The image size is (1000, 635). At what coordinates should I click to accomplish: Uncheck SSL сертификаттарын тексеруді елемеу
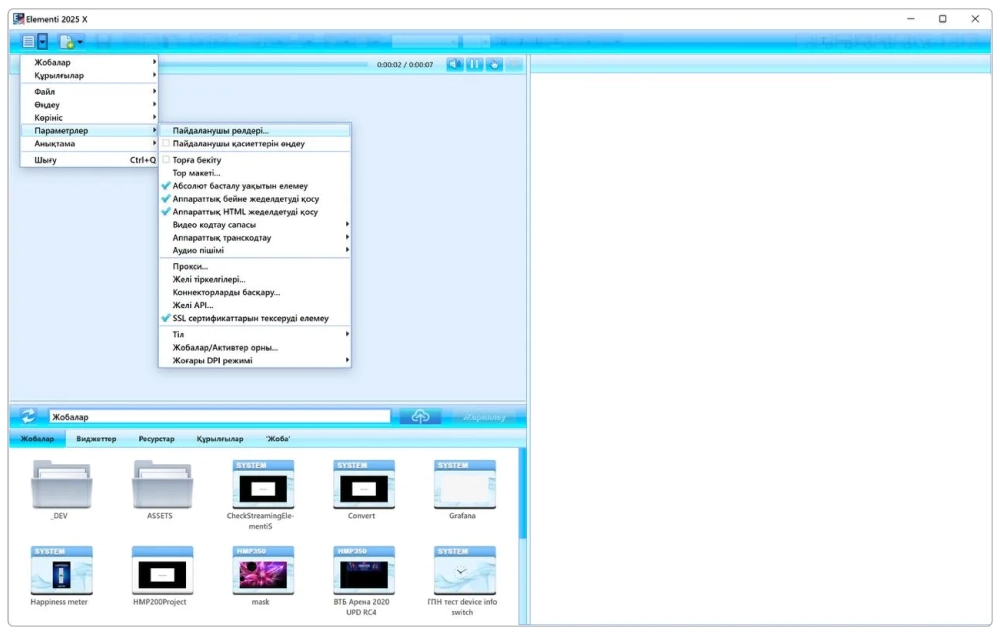click(x=250, y=319)
